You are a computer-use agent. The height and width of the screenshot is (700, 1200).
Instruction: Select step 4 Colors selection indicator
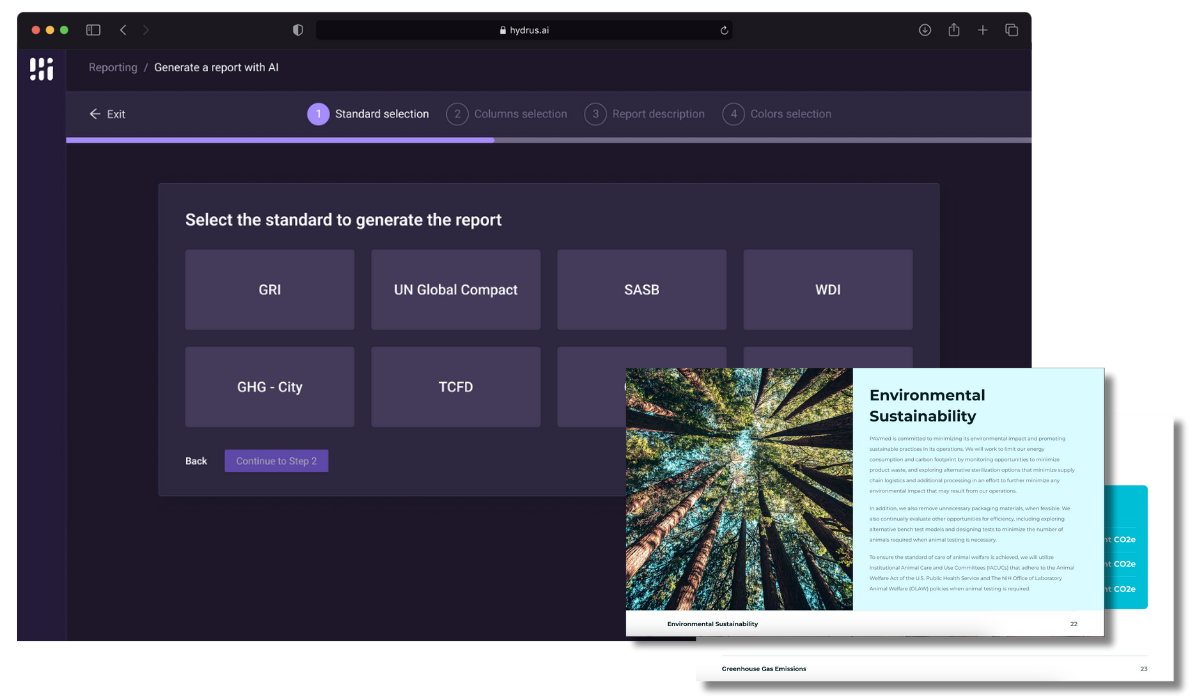pyautogui.click(x=777, y=114)
